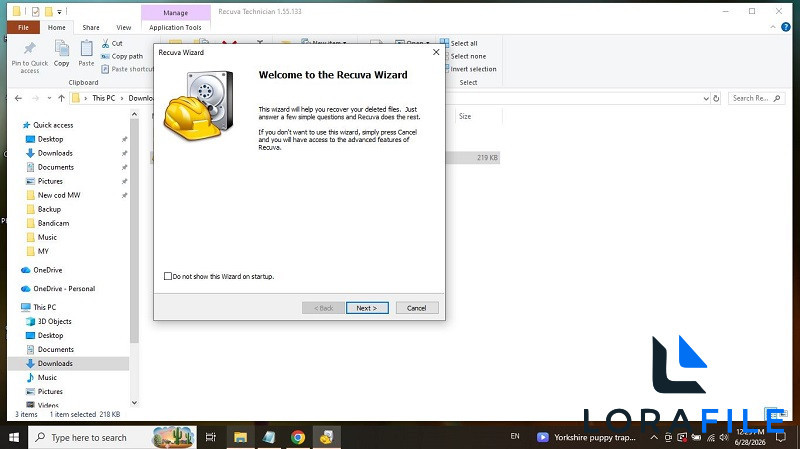Click Invert selection in ribbon

[x=469, y=69]
